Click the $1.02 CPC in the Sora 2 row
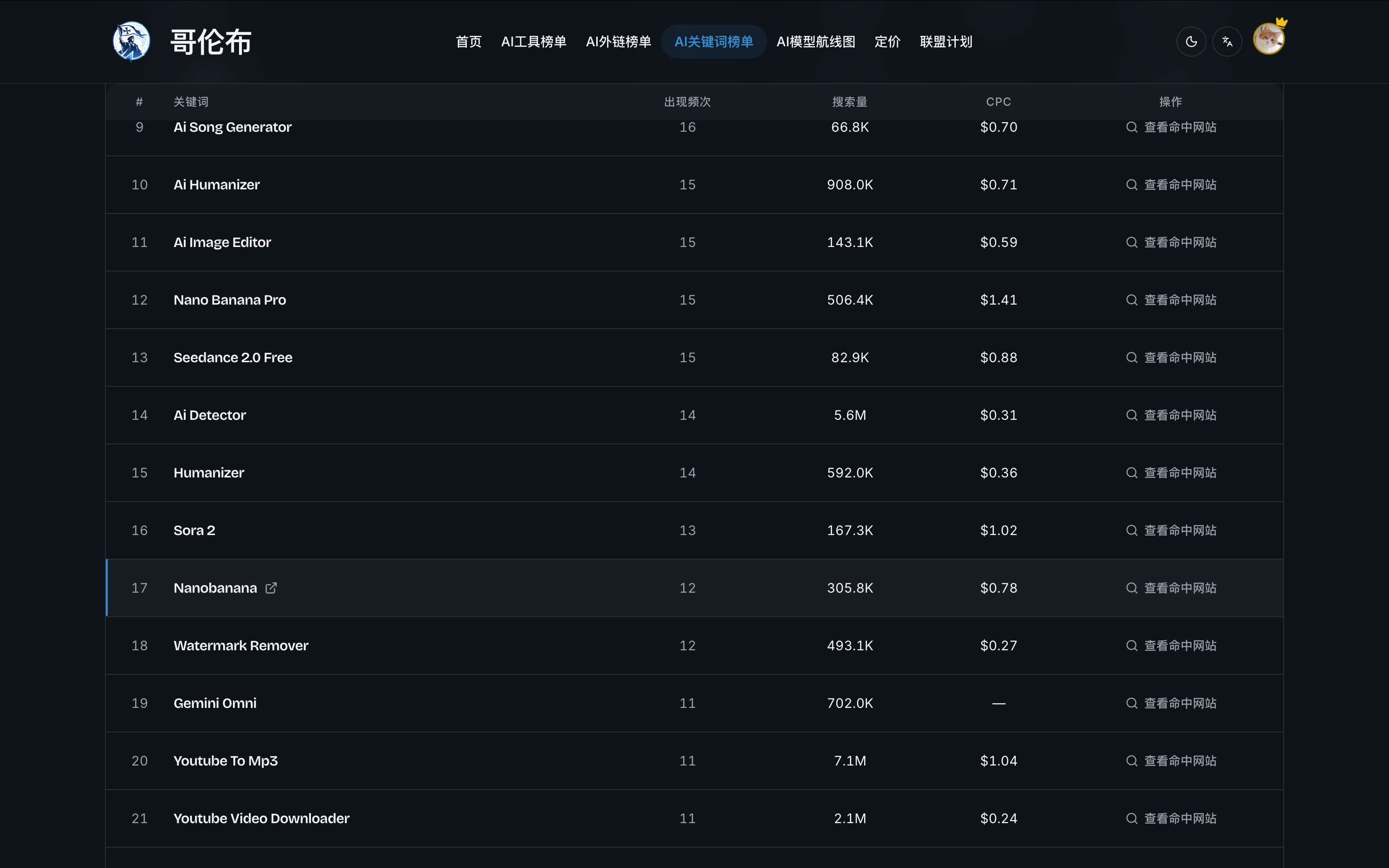1389x868 pixels. click(999, 530)
